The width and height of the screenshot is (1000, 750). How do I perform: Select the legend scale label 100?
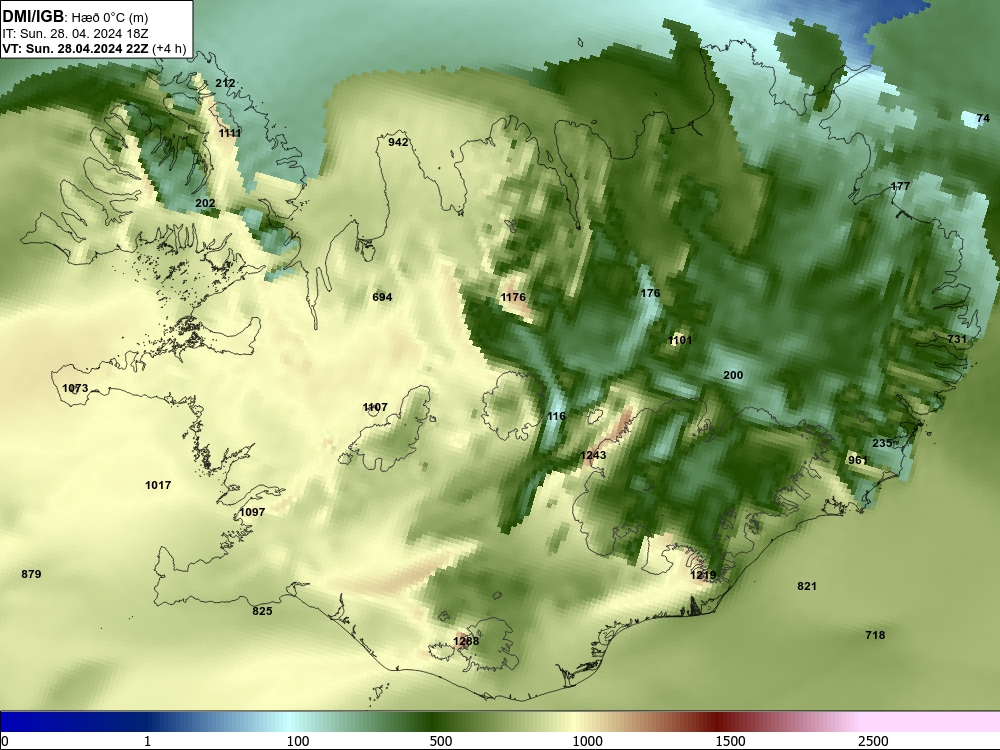click(x=298, y=741)
